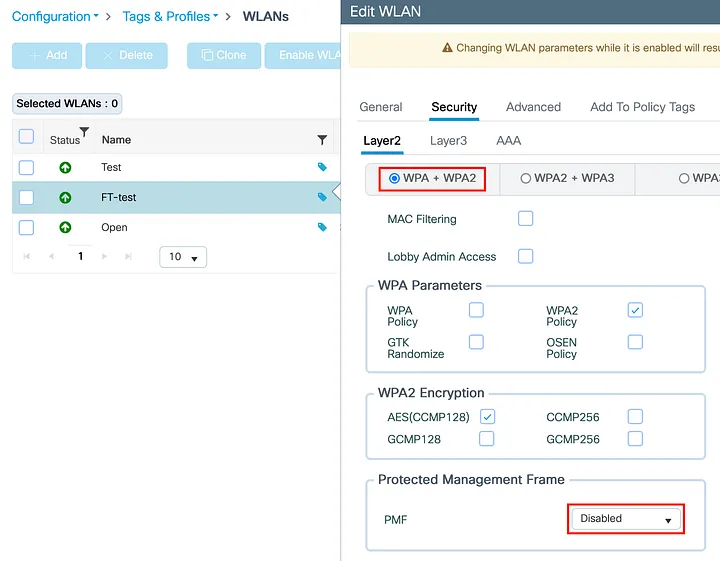720x561 pixels.
Task: Click the tag icon in the Test row
Action: [x=322, y=168]
